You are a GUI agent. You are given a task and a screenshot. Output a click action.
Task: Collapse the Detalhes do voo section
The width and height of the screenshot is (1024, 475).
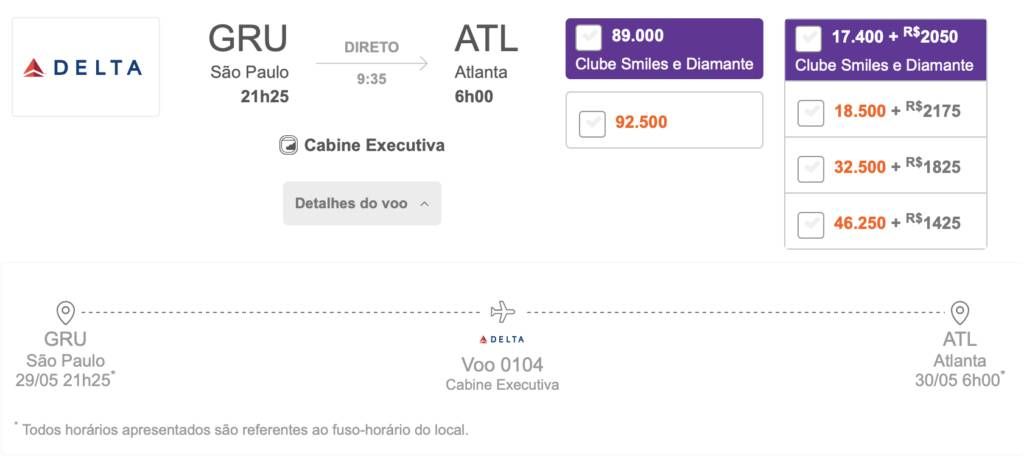[362, 203]
